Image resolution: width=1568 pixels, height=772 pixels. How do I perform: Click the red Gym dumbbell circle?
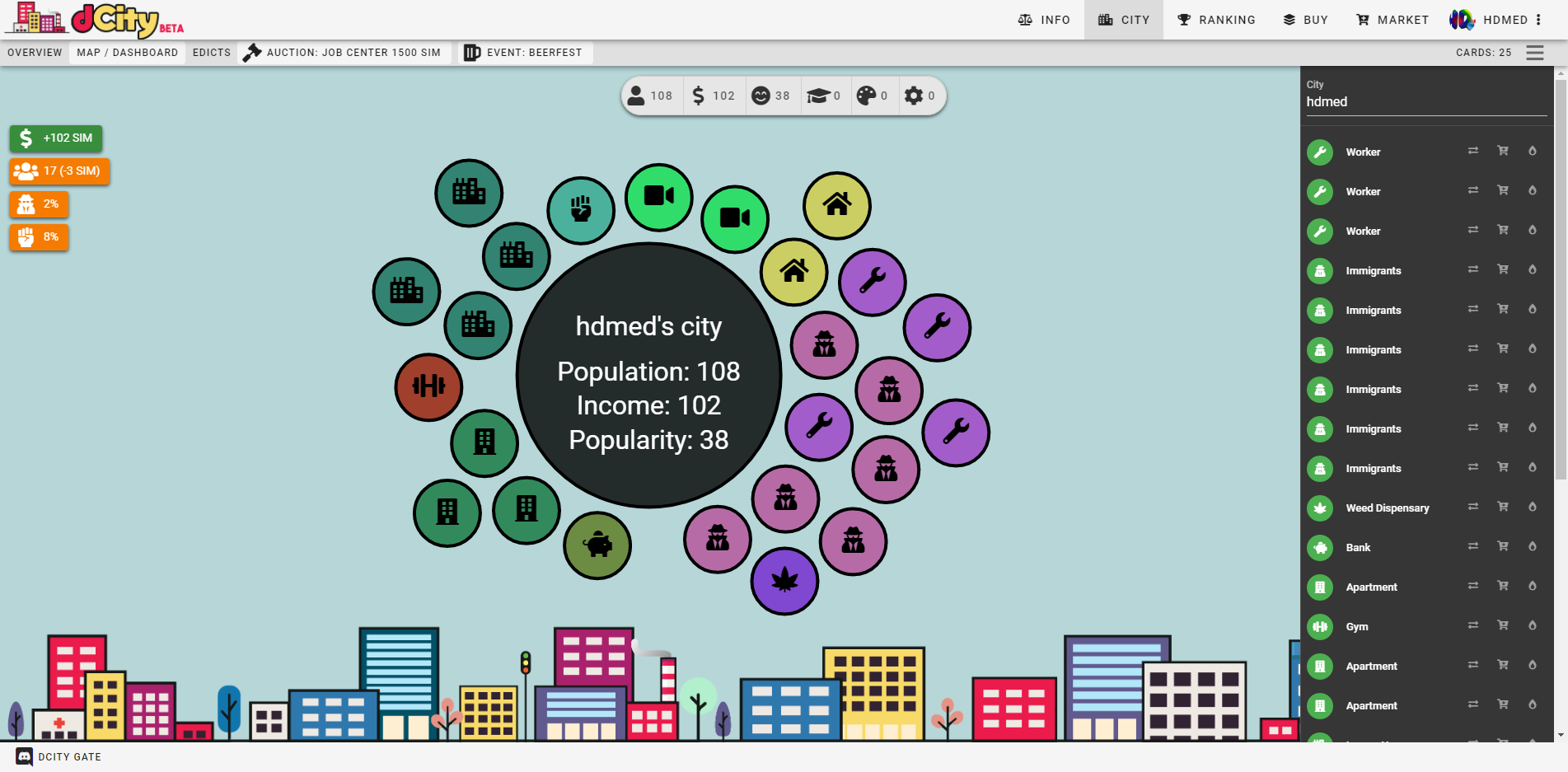[428, 387]
